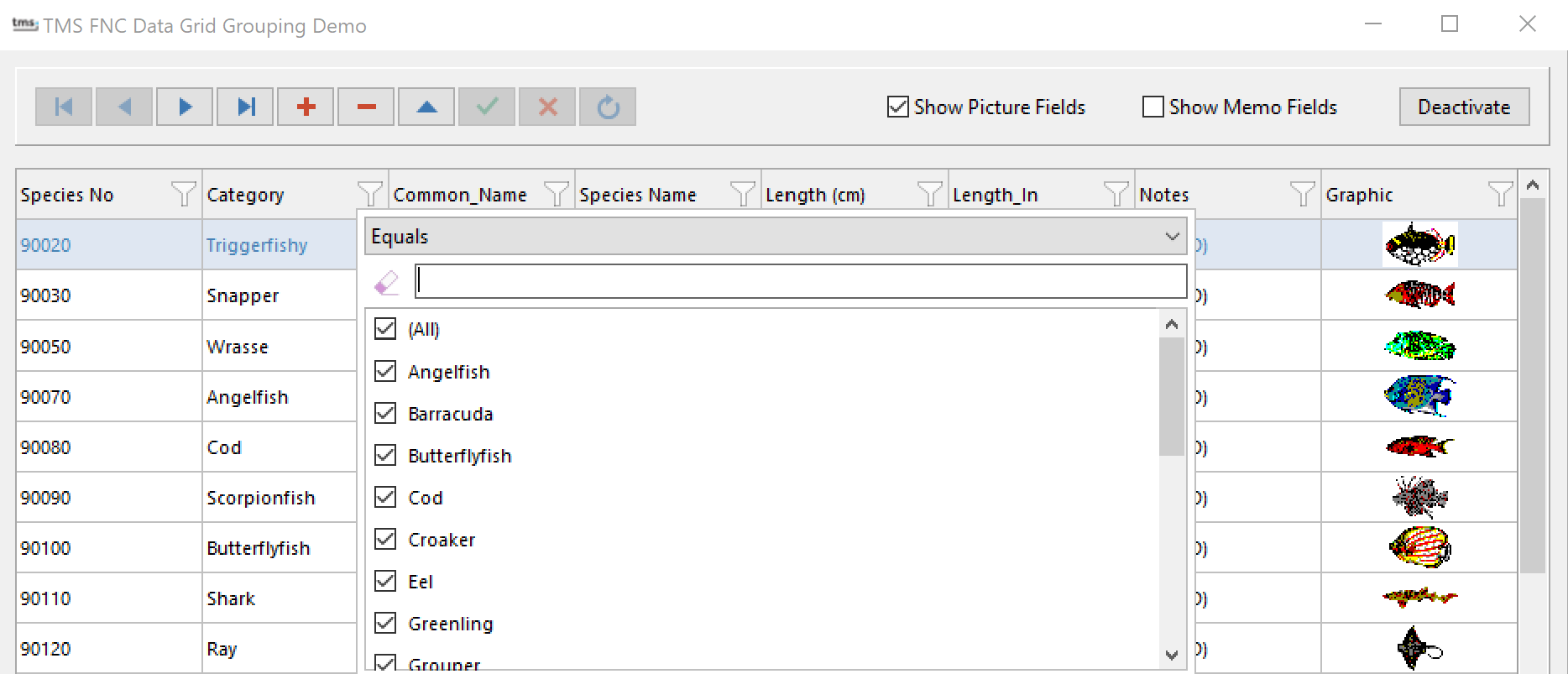The width and height of the screenshot is (1568, 674).
Task: Go to previous record in navigator
Action: click(x=124, y=107)
